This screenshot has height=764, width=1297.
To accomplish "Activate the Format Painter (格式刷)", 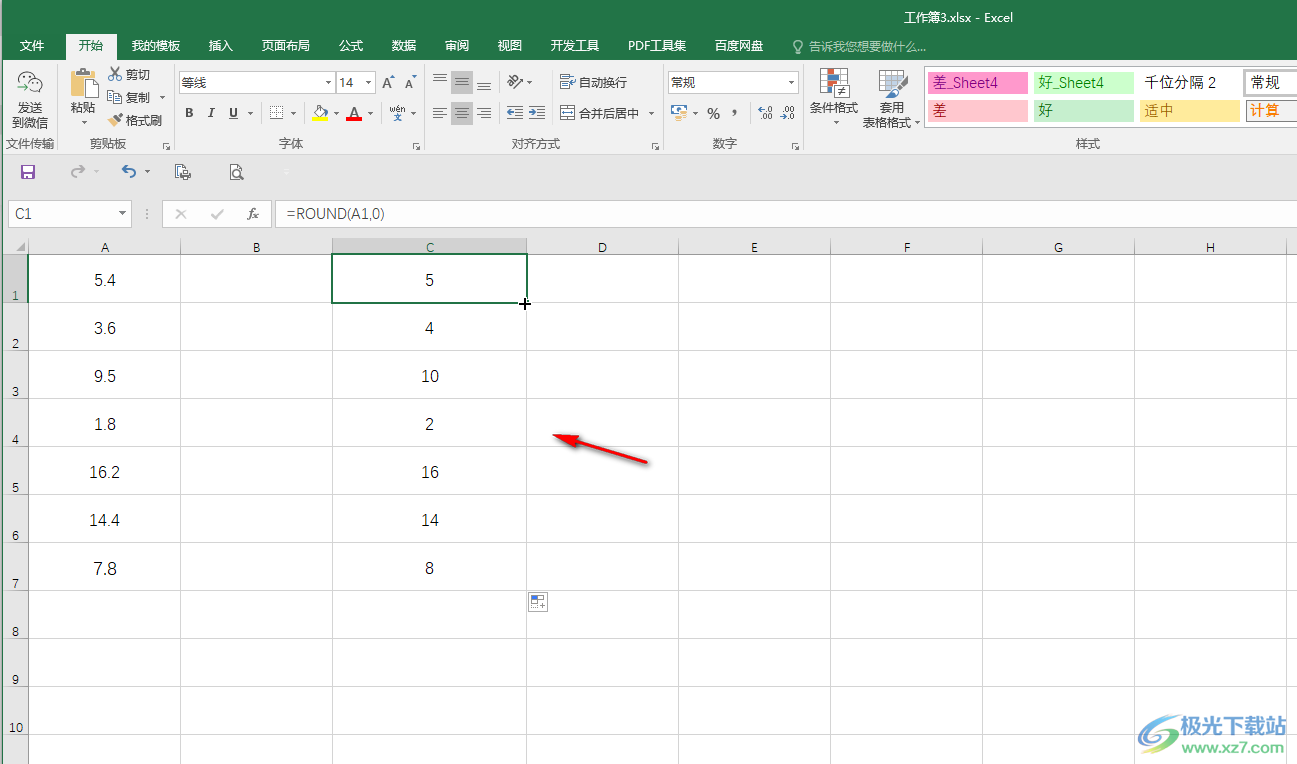I will (135, 120).
